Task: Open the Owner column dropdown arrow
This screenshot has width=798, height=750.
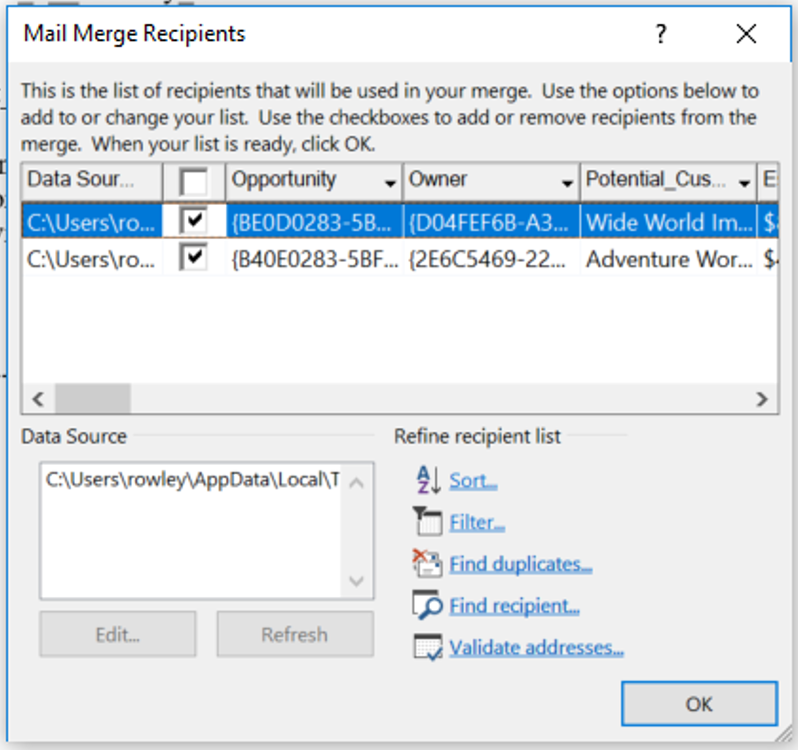Action: 567,183
